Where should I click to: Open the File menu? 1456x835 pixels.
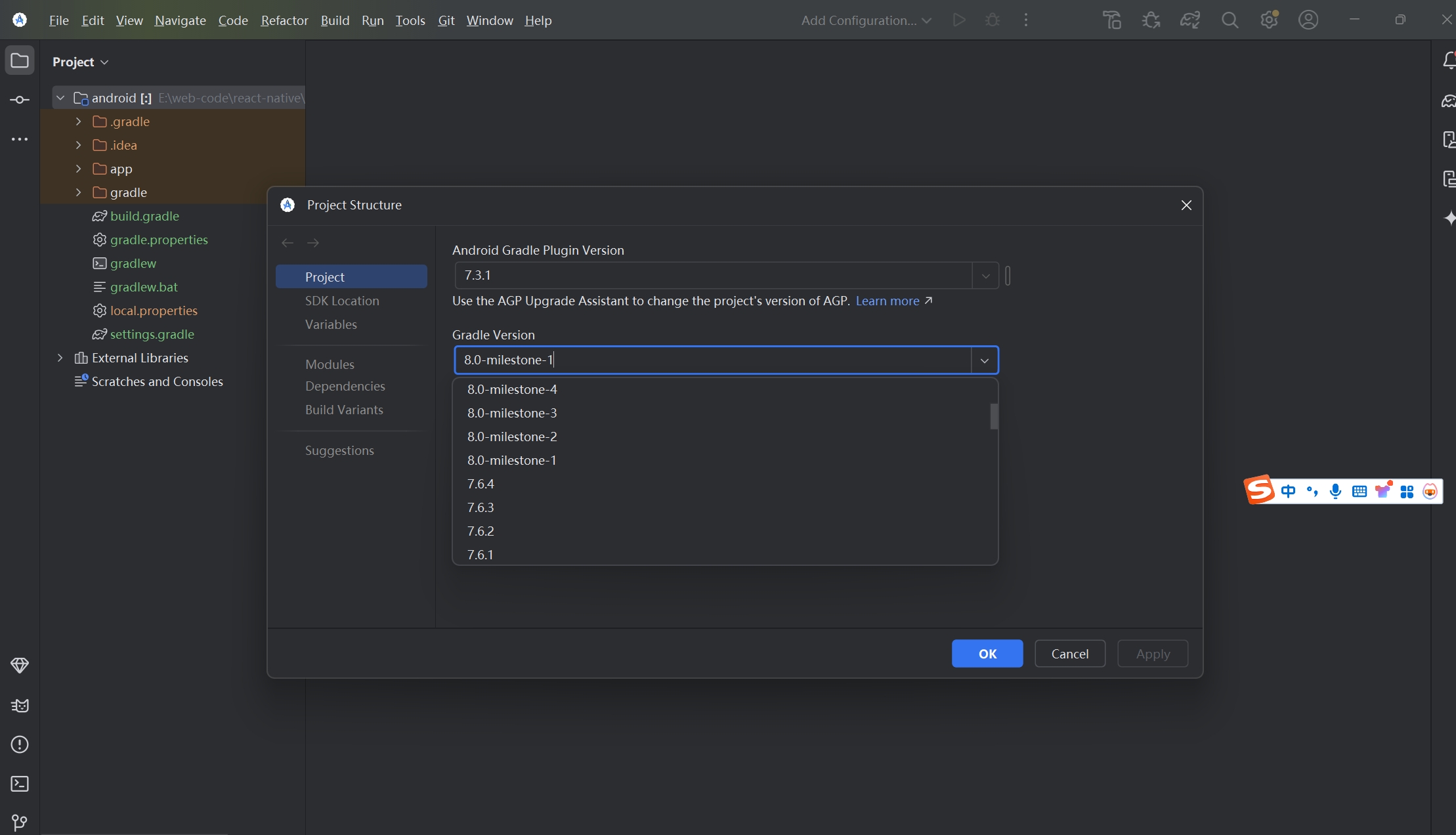click(x=59, y=20)
